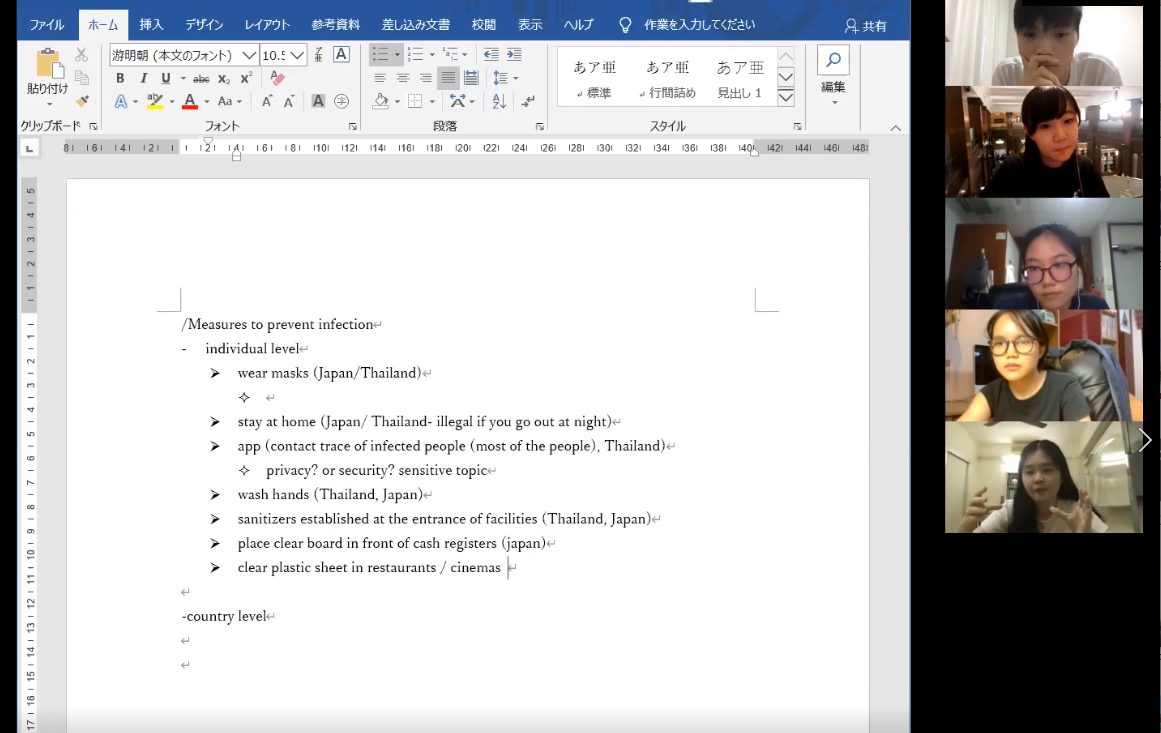Screen dimensions: 1161x733
Task: Sort paragraphs with A-Z sort icon
Action: click(x=499, y=101)
